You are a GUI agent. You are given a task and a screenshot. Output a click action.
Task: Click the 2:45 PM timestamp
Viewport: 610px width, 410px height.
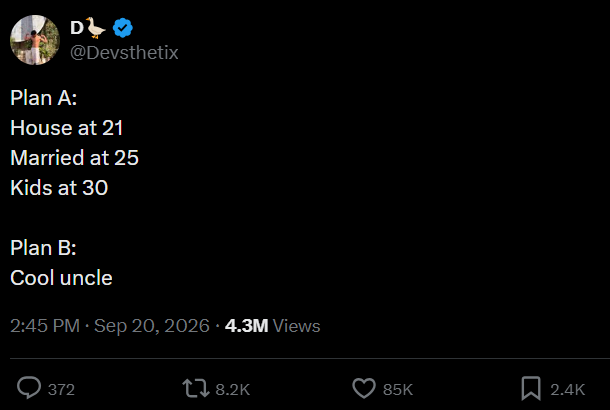[x=45, y=326]
